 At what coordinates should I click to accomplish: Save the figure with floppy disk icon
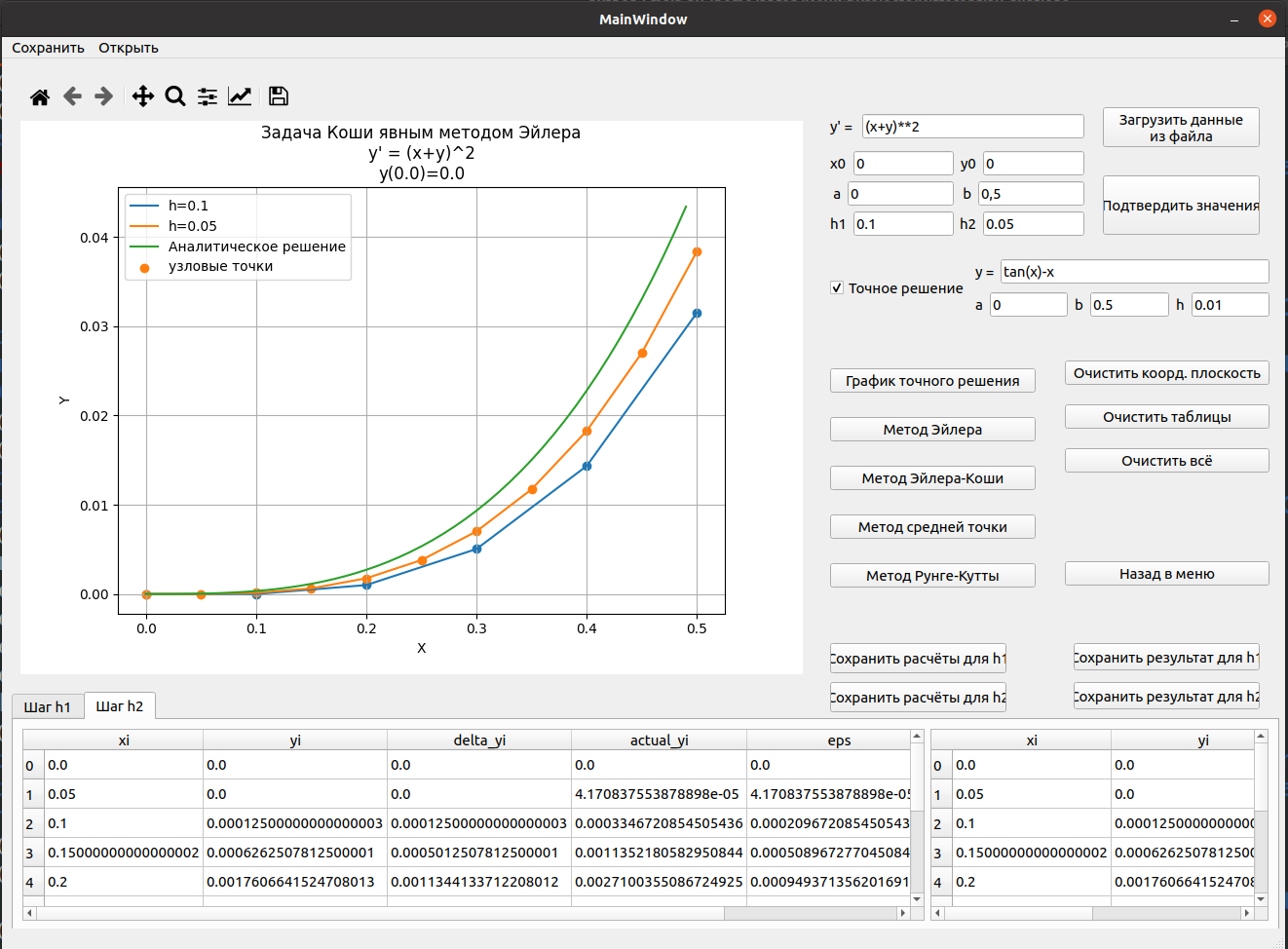point(279,96)
